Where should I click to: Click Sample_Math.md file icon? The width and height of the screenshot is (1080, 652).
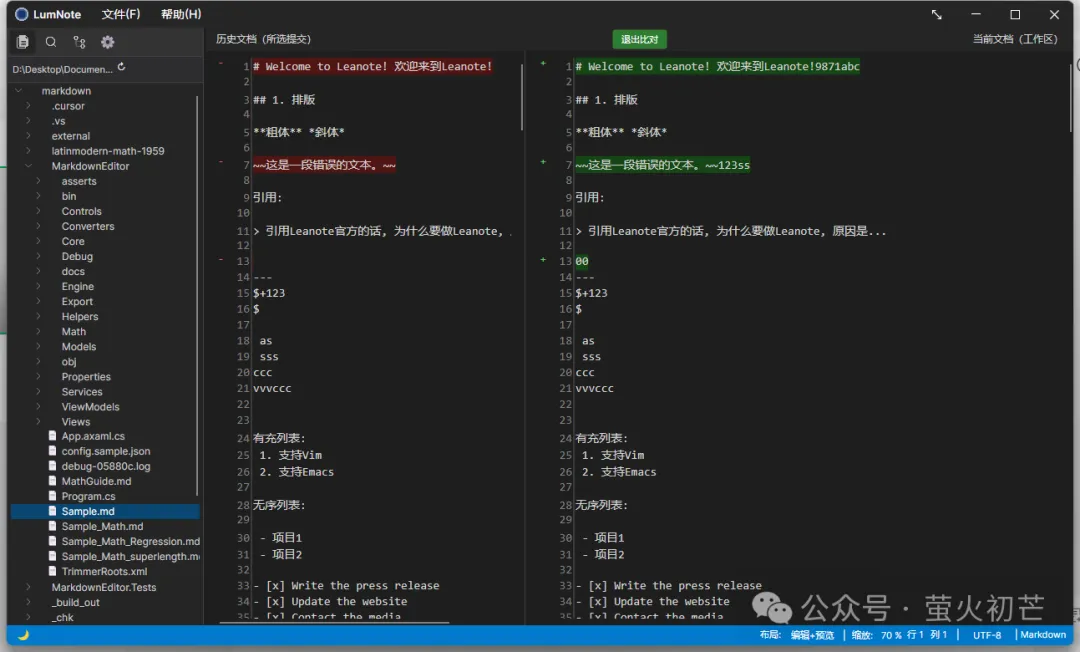[52, 527]
